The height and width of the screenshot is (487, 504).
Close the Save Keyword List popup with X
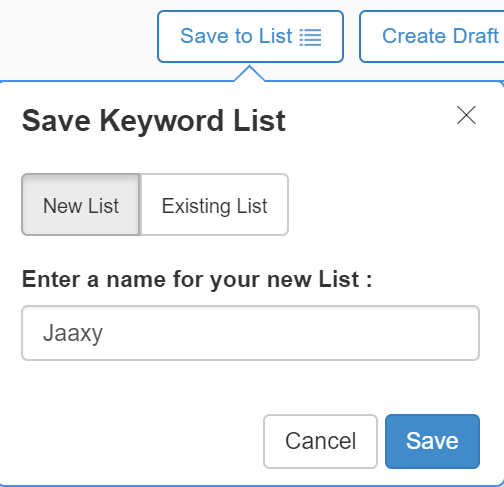466,115
